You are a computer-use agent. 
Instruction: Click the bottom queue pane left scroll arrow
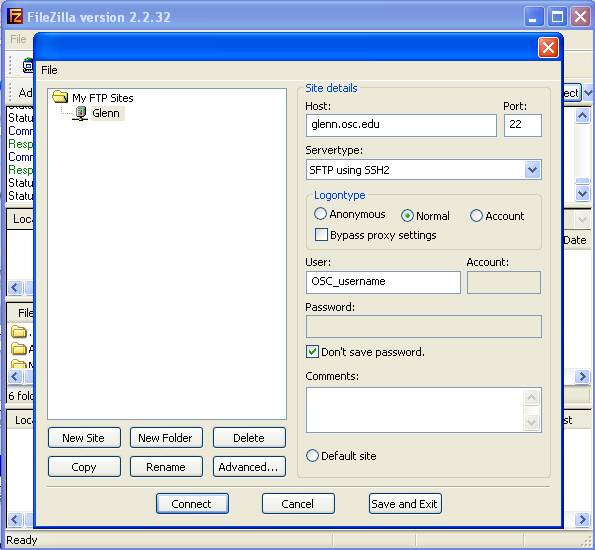tap(14, 519)
